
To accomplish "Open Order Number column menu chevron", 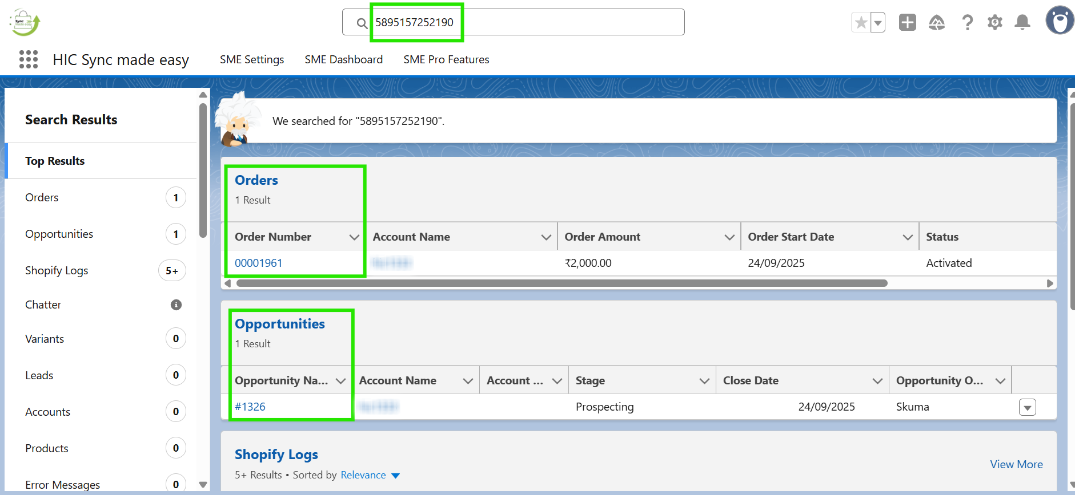I will coord(354,237).
